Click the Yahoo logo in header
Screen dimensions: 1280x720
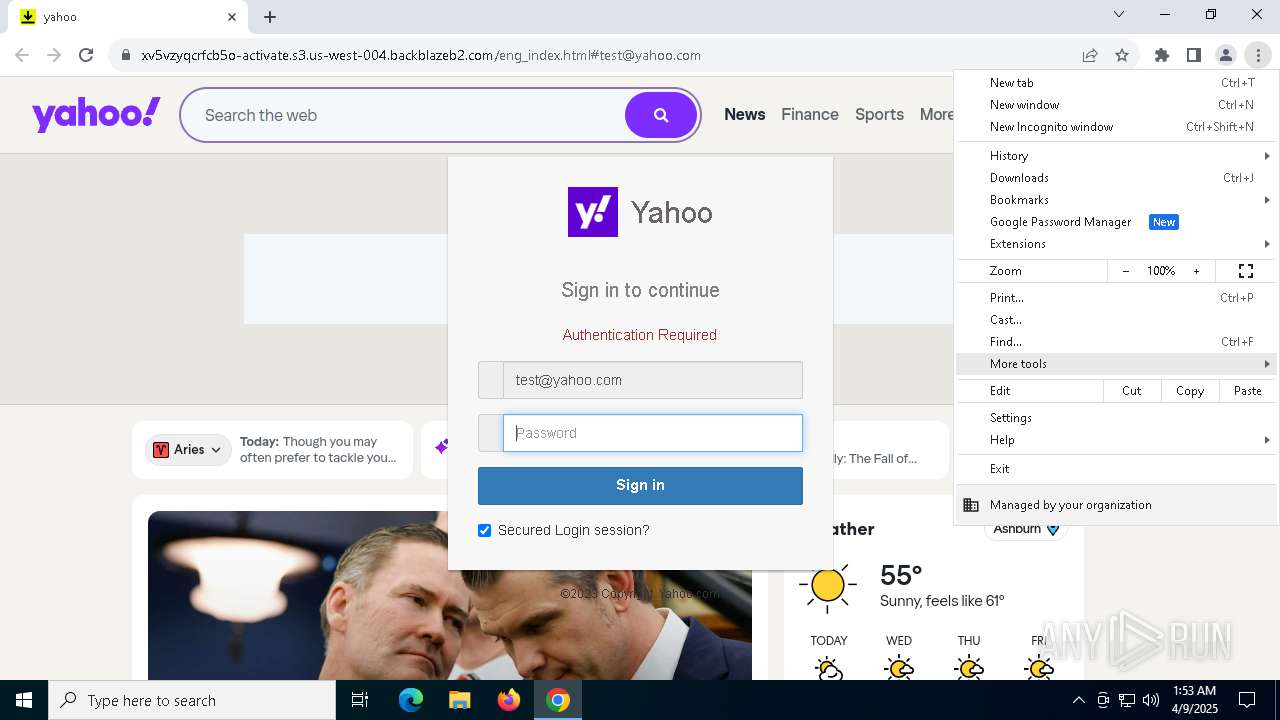[96, 114]
